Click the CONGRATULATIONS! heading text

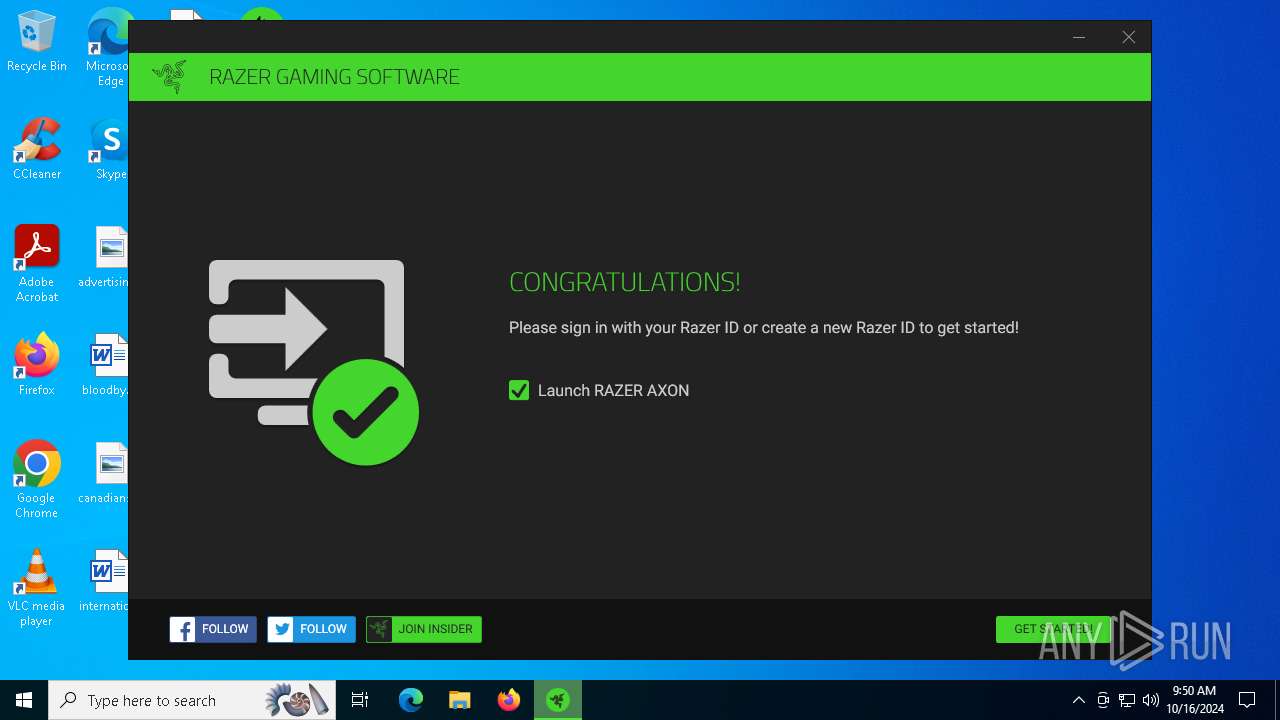(625, 283)
